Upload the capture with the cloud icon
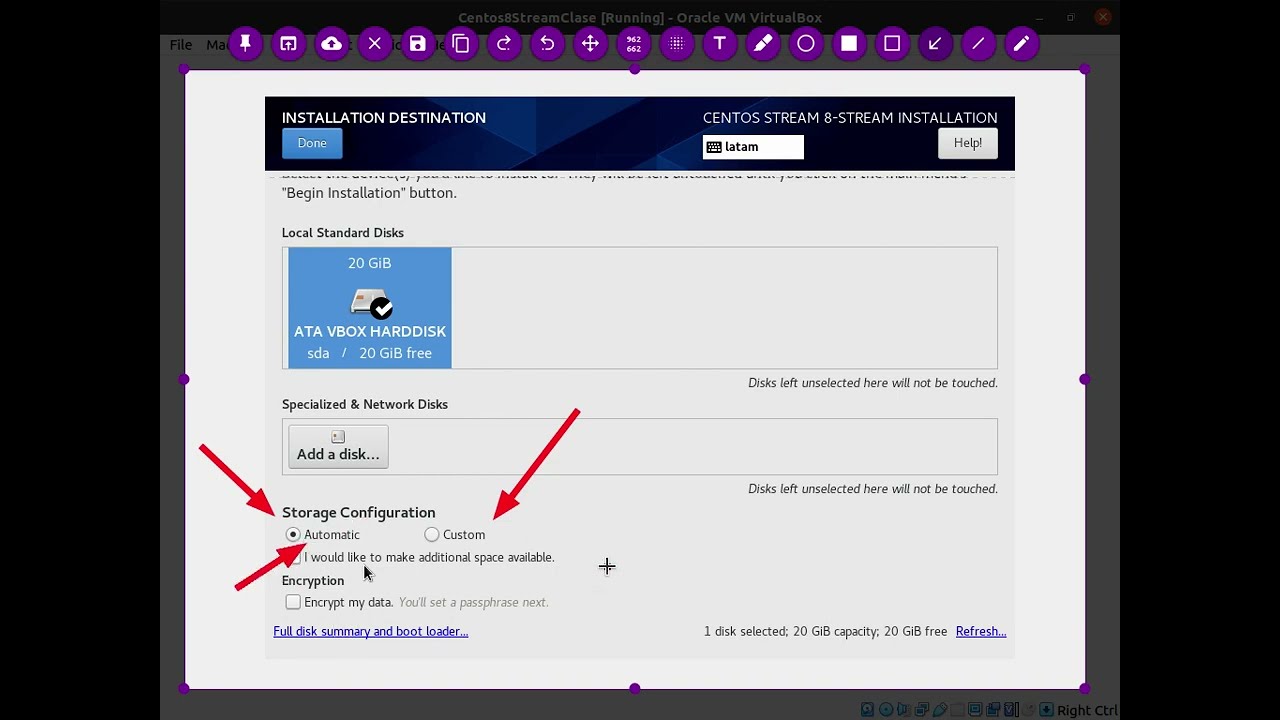This screenshot has height=720, width=1280. pos(331,44)
